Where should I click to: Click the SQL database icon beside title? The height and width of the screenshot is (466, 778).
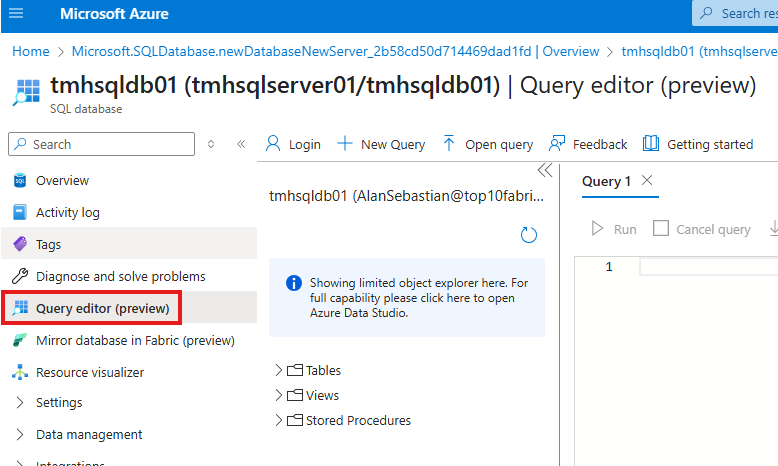26,92
